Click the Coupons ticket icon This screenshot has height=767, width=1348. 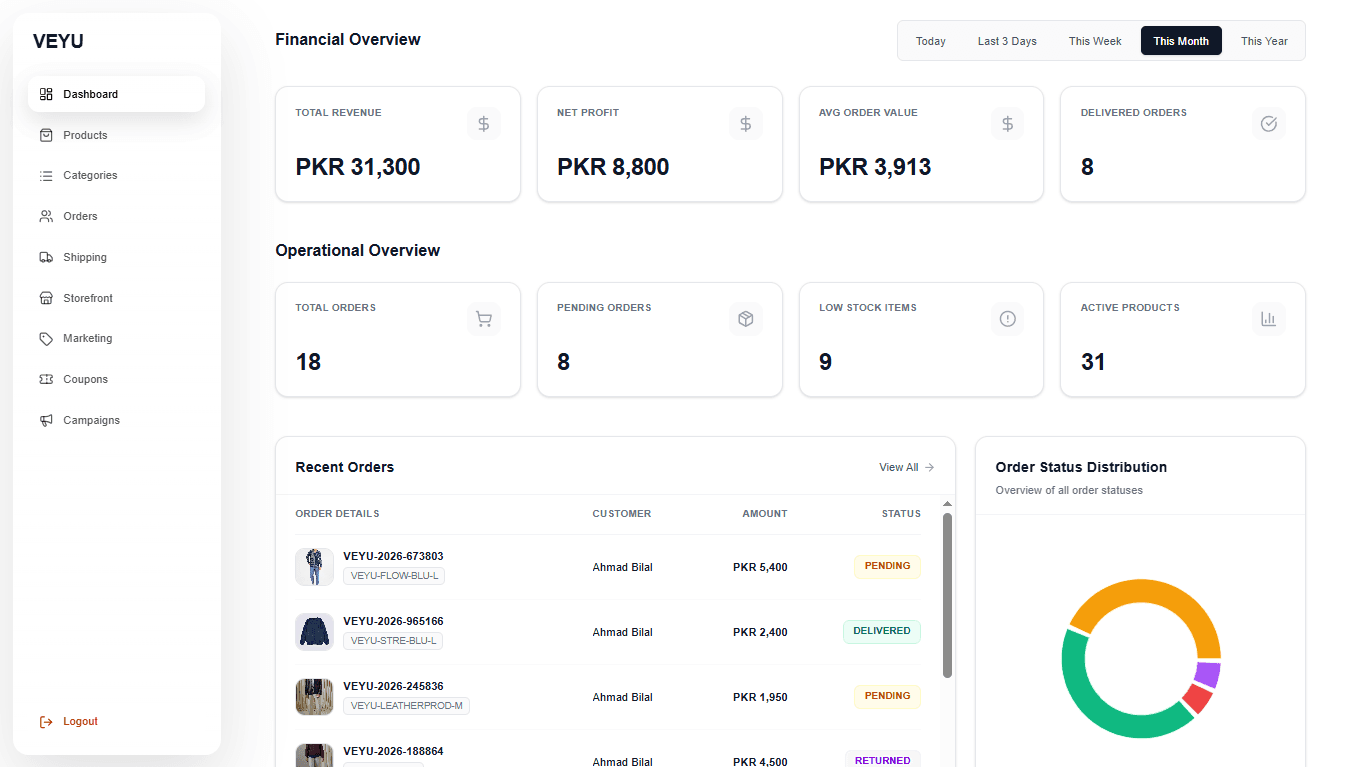pyautogui.click(x=46, y=380)
